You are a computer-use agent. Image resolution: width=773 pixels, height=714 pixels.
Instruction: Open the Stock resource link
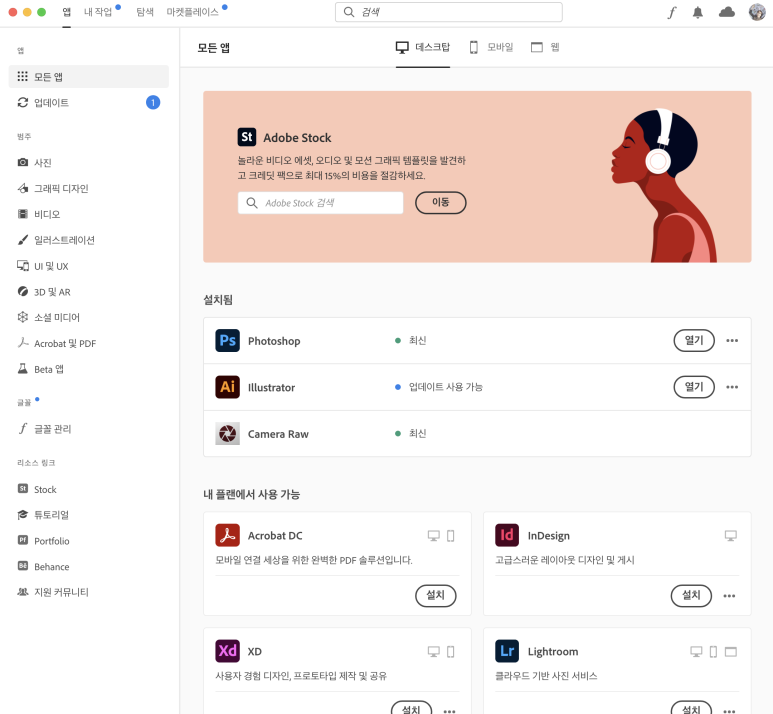tap(37, 489)
